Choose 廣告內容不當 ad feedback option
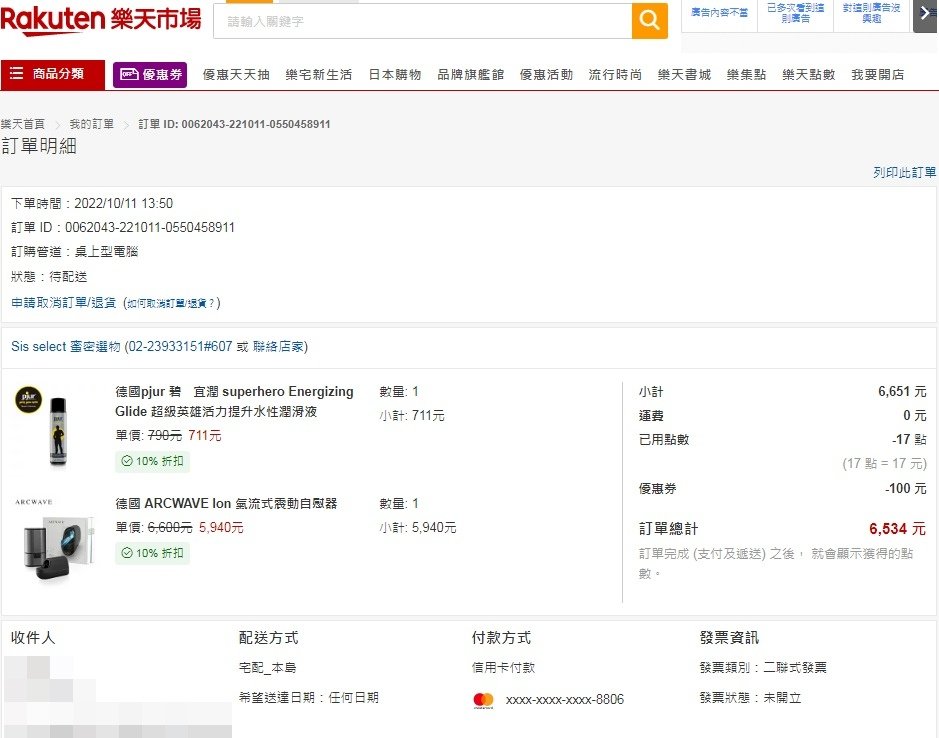 point(719,13)
